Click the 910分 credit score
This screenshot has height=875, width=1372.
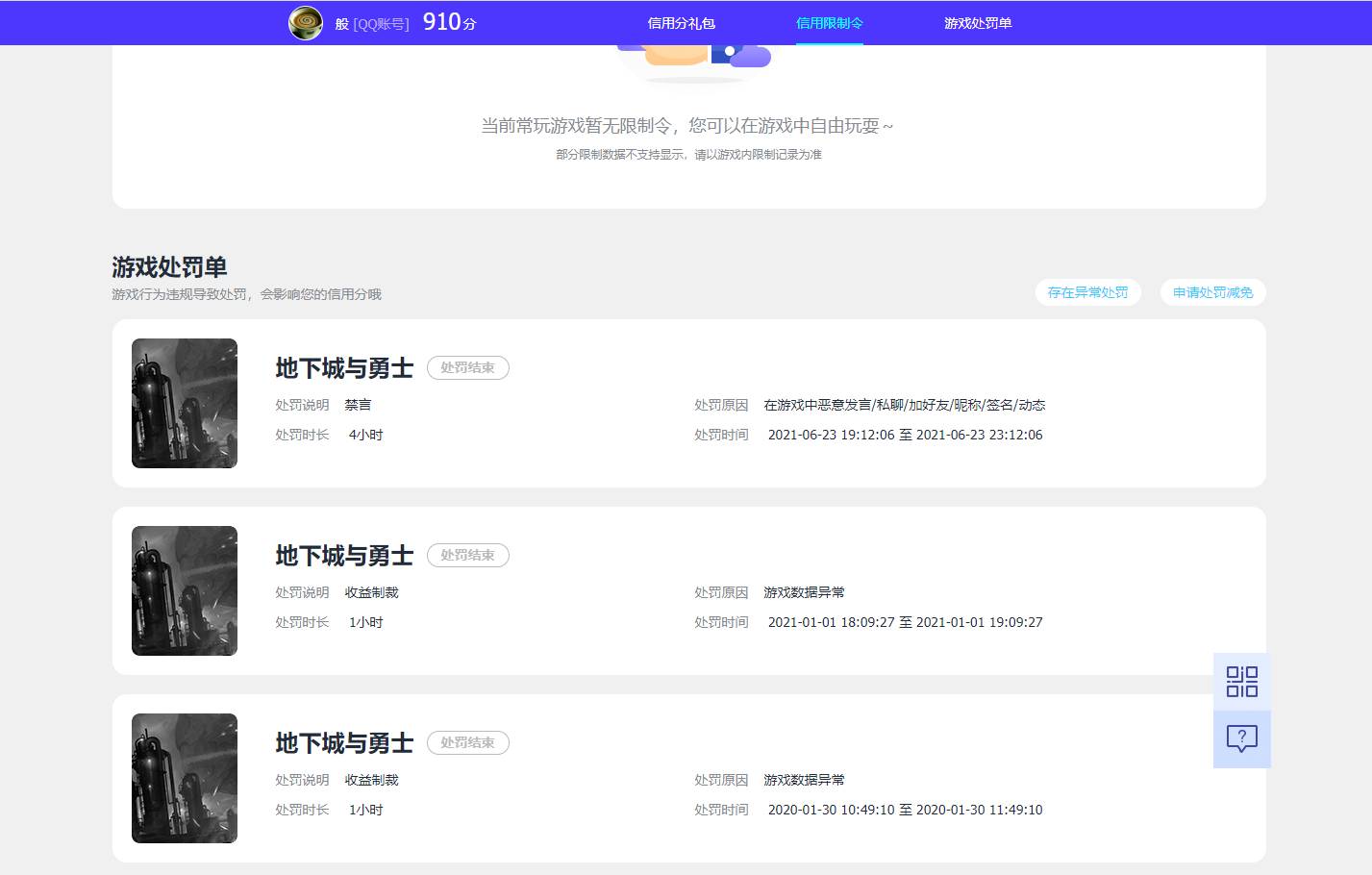[447, 21]
